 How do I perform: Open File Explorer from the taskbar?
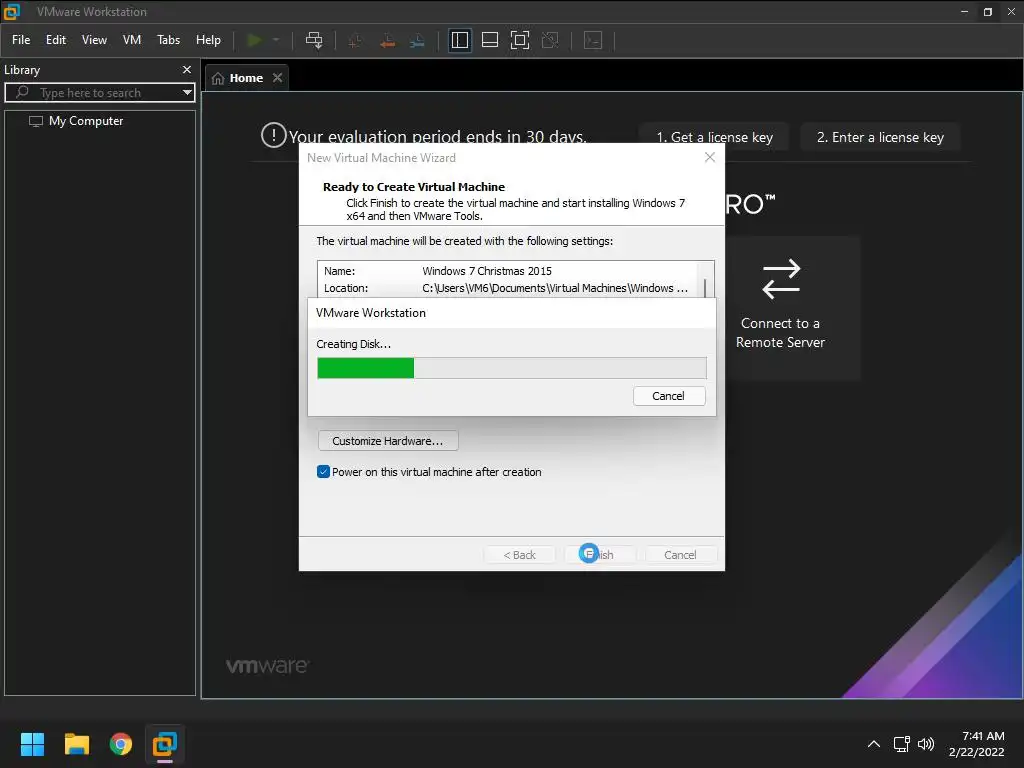point(76,744)
